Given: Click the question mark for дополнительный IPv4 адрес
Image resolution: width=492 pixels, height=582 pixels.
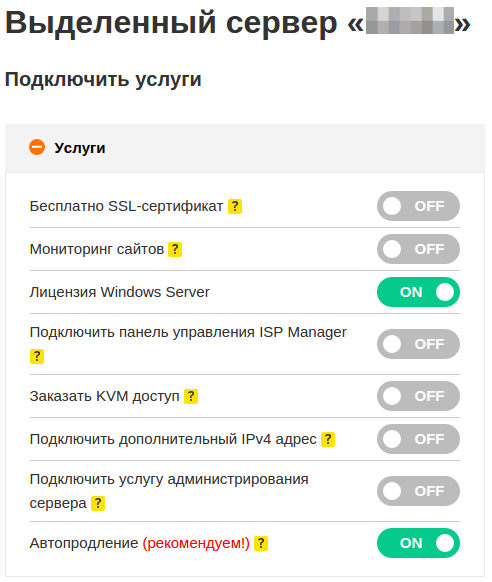Looking at the screenshot, I should click(328, 439).
